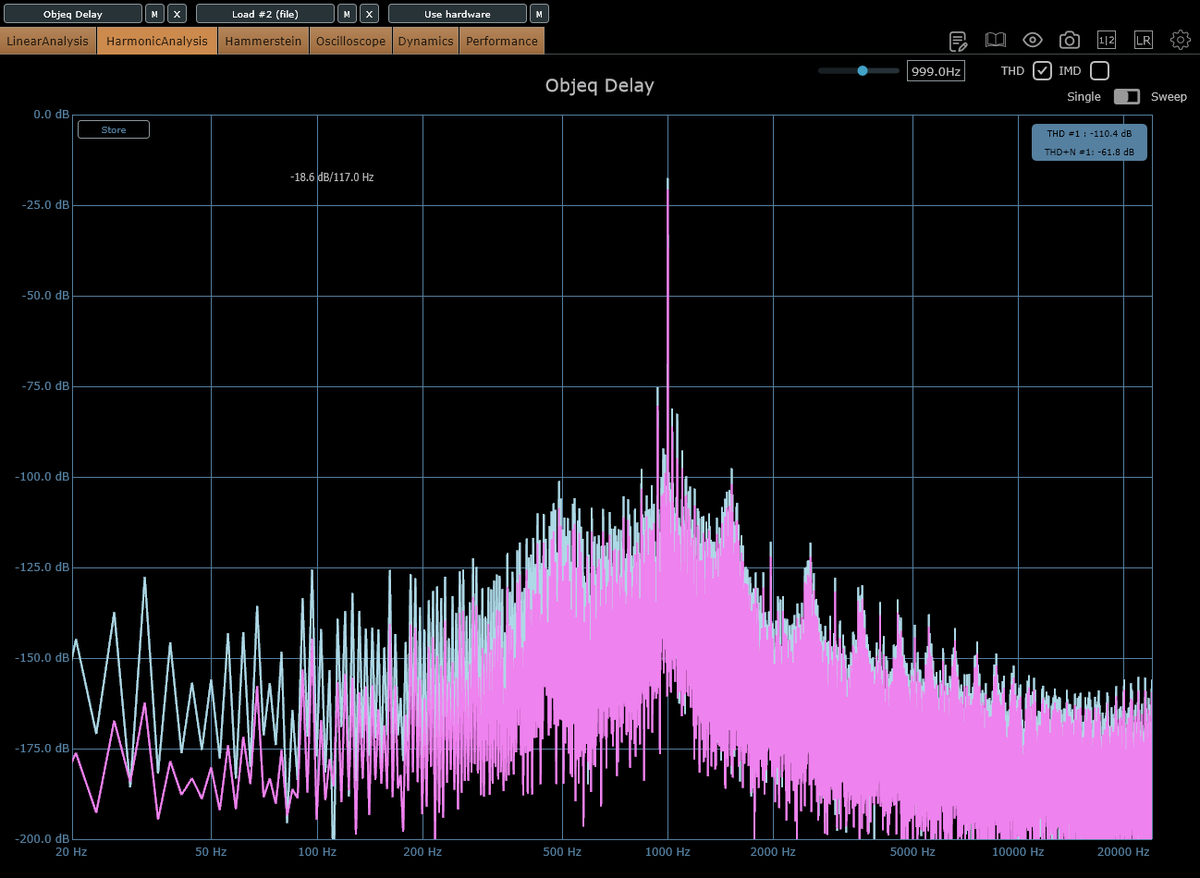
Task: Click the Objeq Delay chart title
Action: 599,86
